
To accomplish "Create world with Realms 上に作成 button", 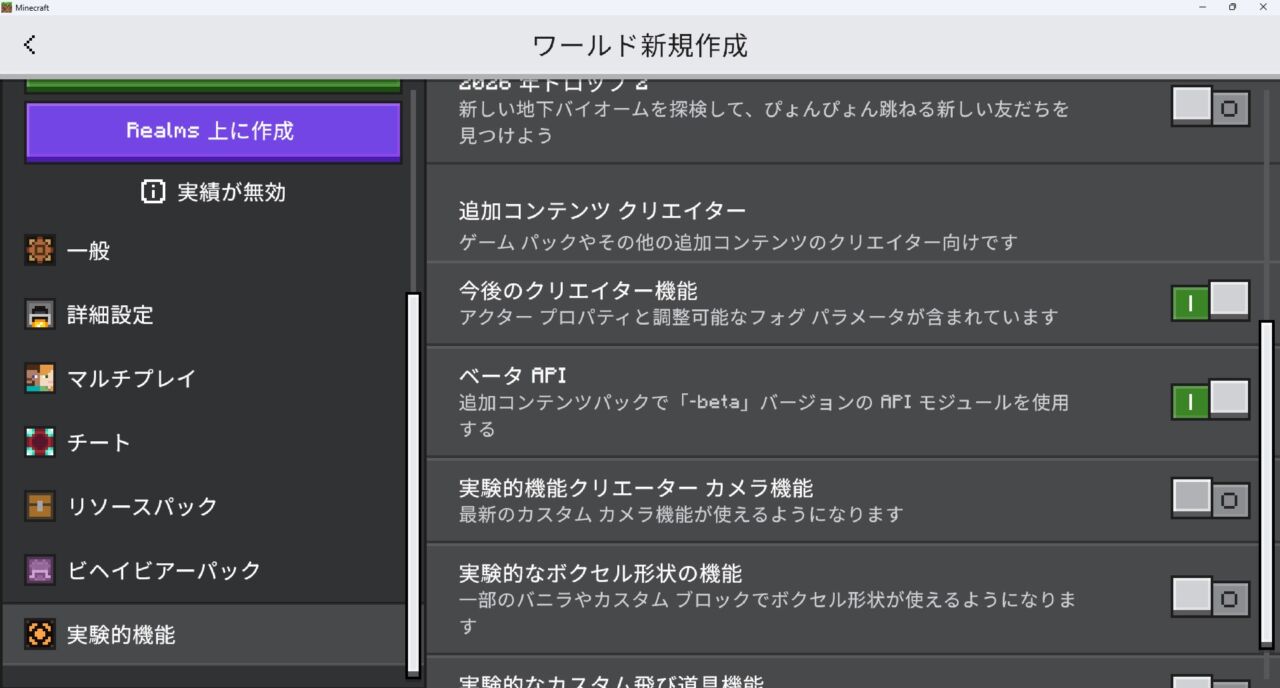I will [x=213, y=131].
